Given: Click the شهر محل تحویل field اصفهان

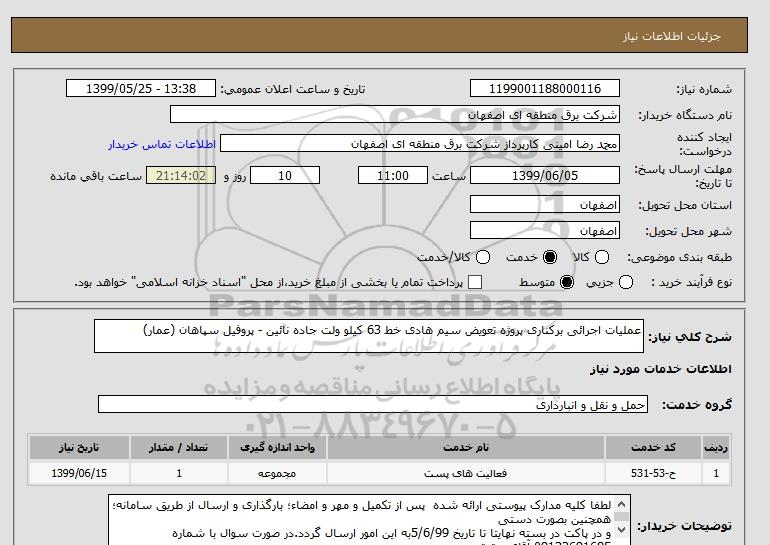Looking at the screenshot, I should click(x=545, y=230).
